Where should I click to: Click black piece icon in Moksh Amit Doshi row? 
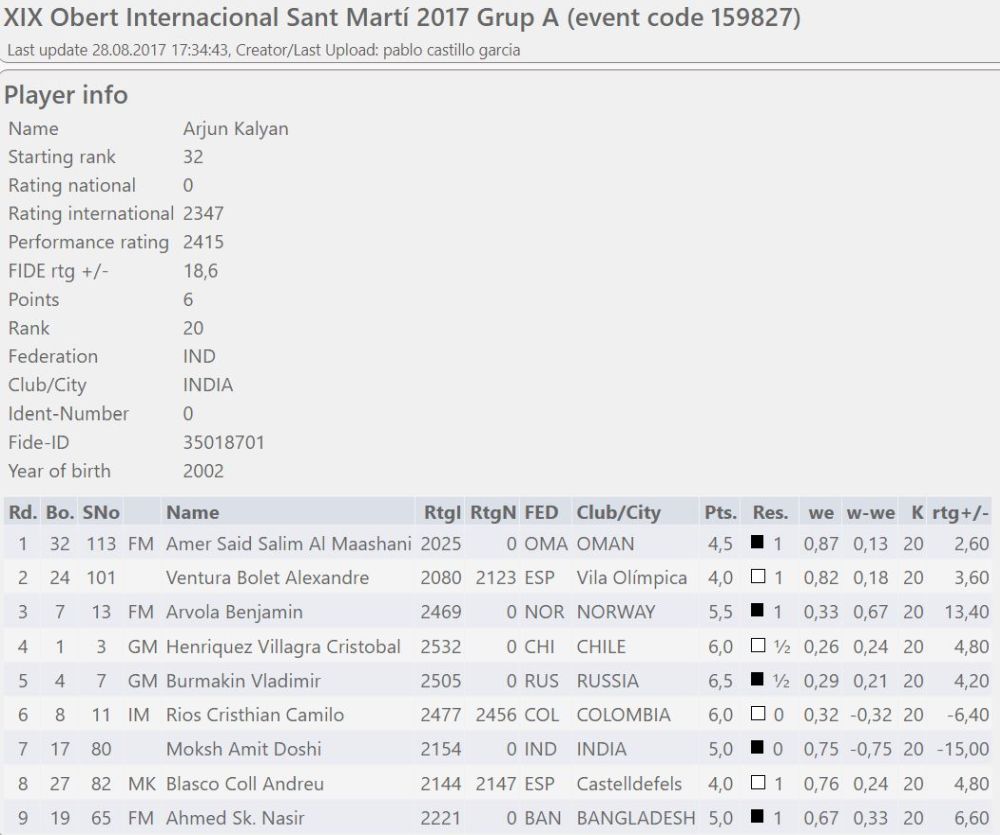(x=758, y=749)
